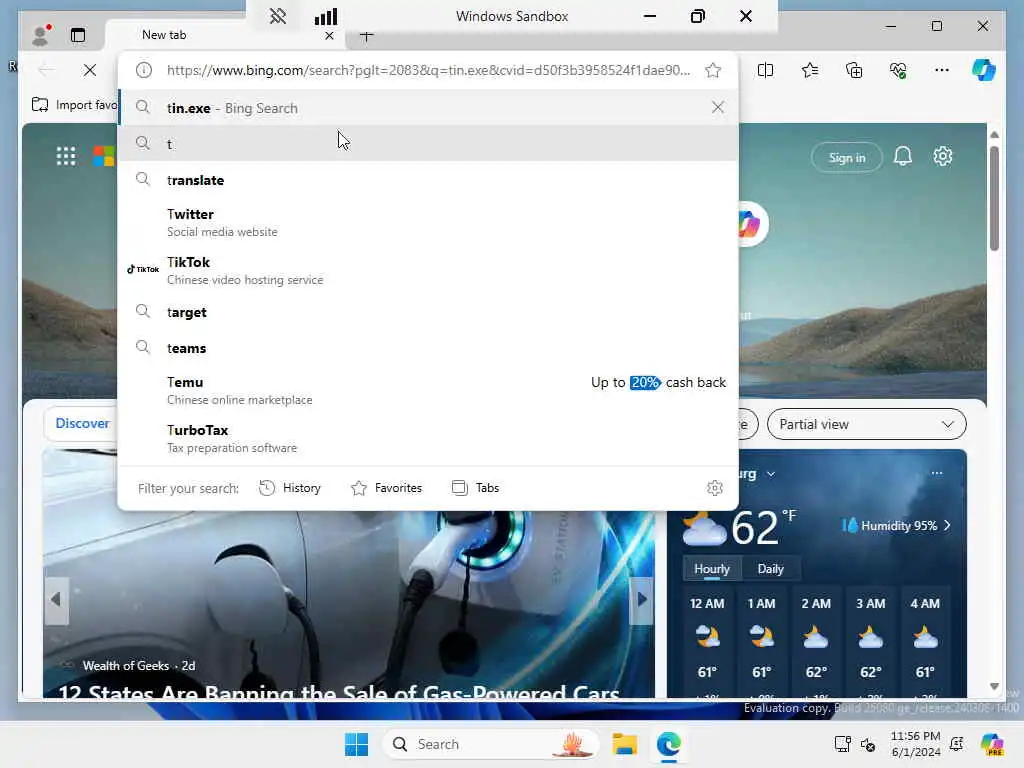Click Import favorites in bookmarks bar

74,104
